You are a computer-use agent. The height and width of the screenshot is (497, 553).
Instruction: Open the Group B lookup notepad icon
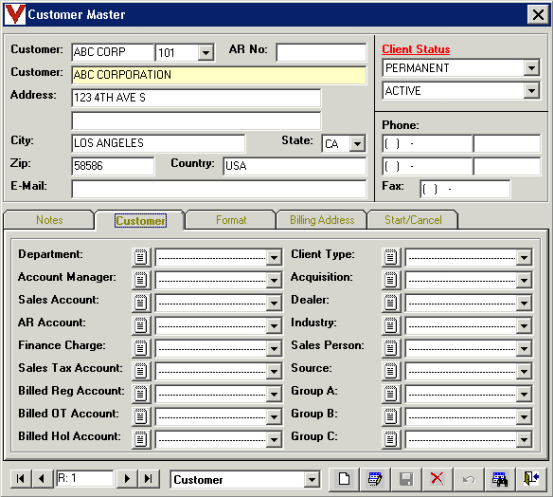391,416
